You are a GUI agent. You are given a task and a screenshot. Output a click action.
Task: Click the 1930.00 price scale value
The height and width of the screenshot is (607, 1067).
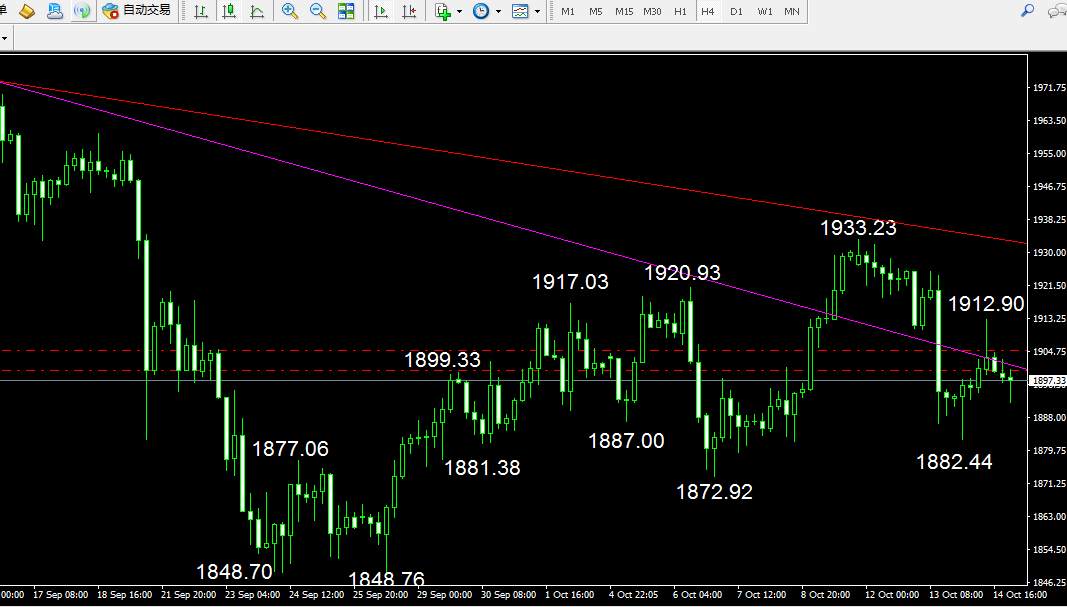pyautogui.click(x=1049, y=252)
